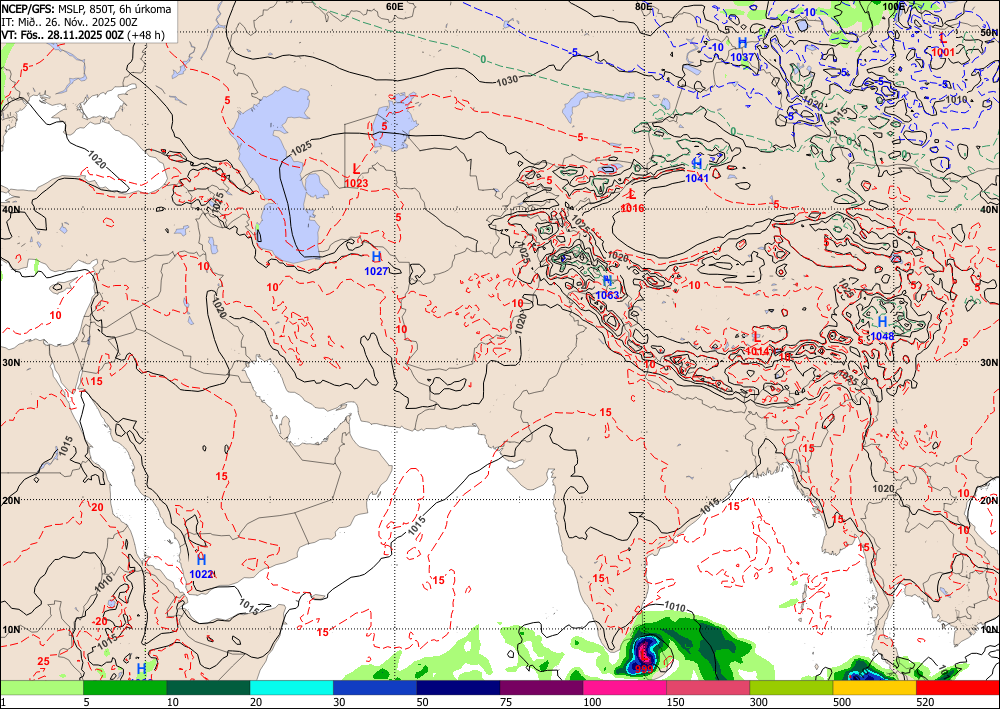Click the '80E' longitude label

643,6
